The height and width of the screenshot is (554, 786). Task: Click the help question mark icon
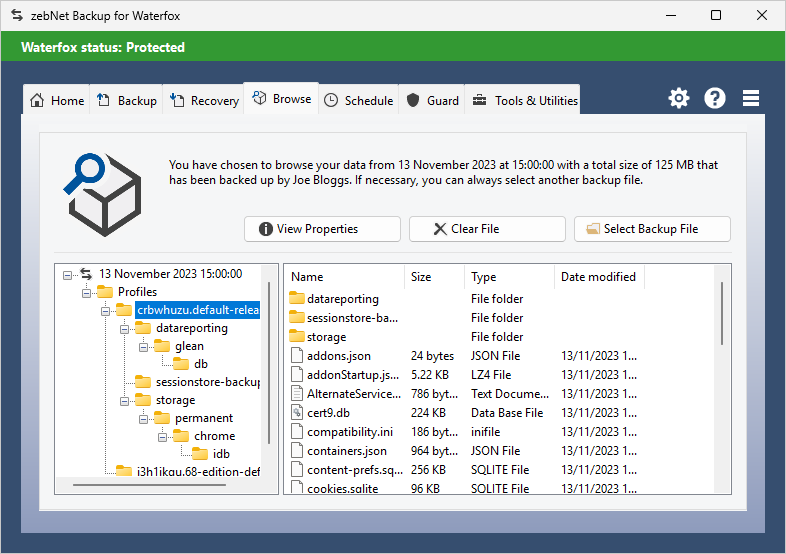(x=715, y=98)
